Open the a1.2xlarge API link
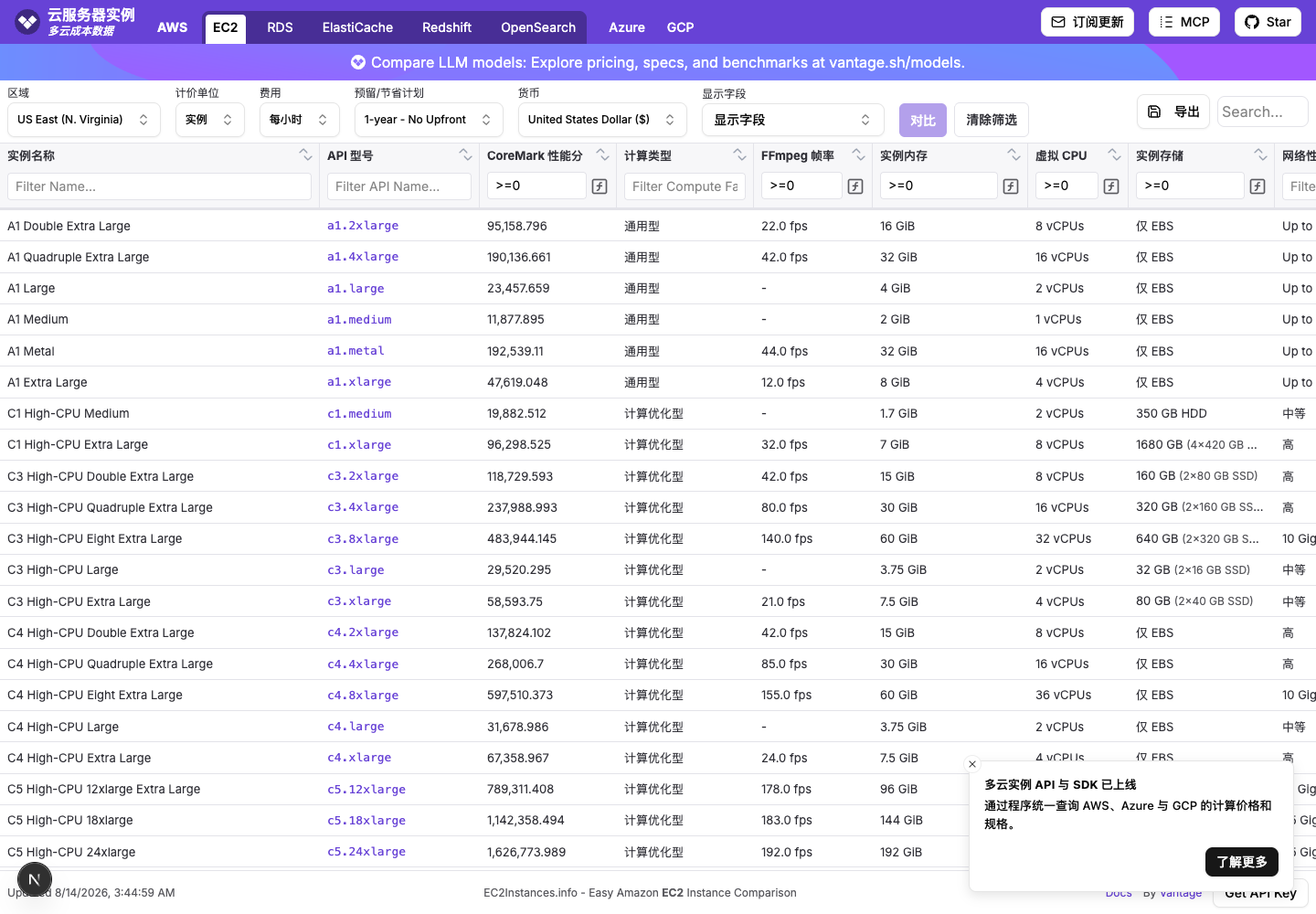 point(363,226)
